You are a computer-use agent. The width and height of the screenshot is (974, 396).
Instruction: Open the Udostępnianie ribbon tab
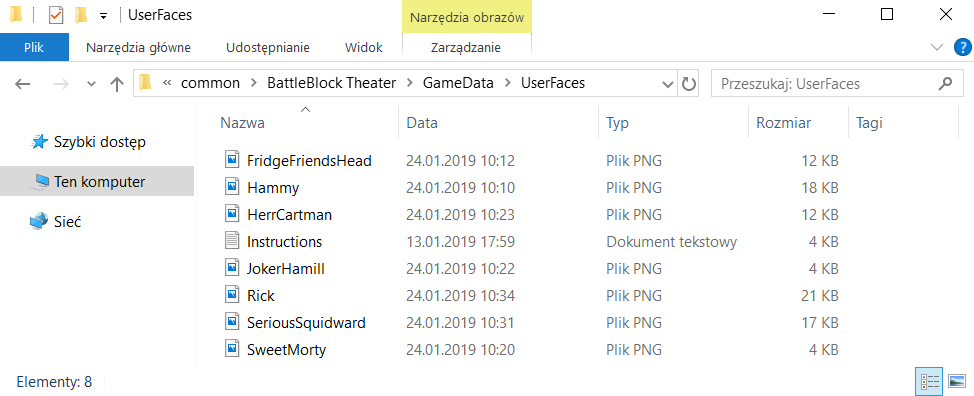click(268, 47)
